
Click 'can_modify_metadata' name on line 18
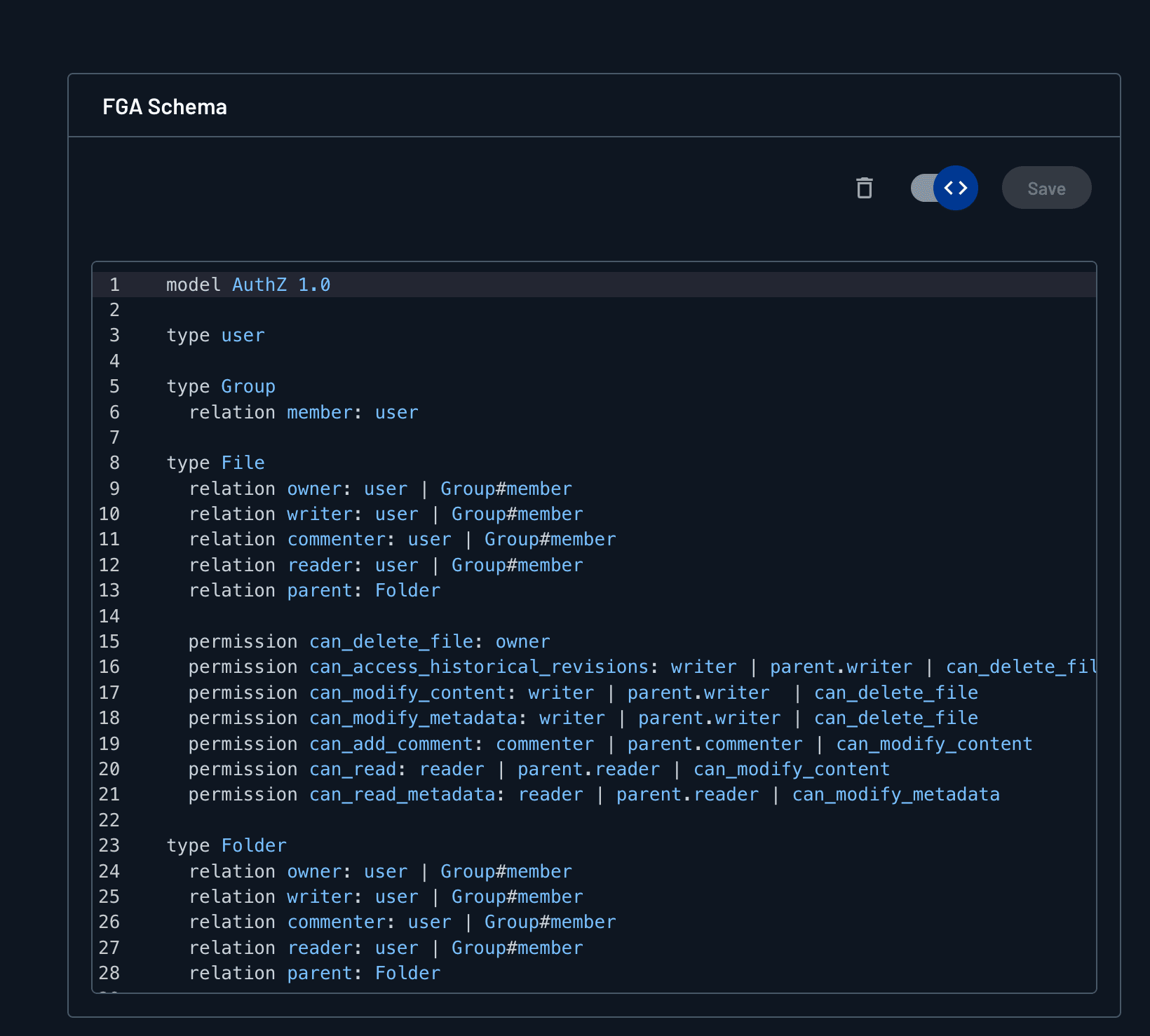413,718
